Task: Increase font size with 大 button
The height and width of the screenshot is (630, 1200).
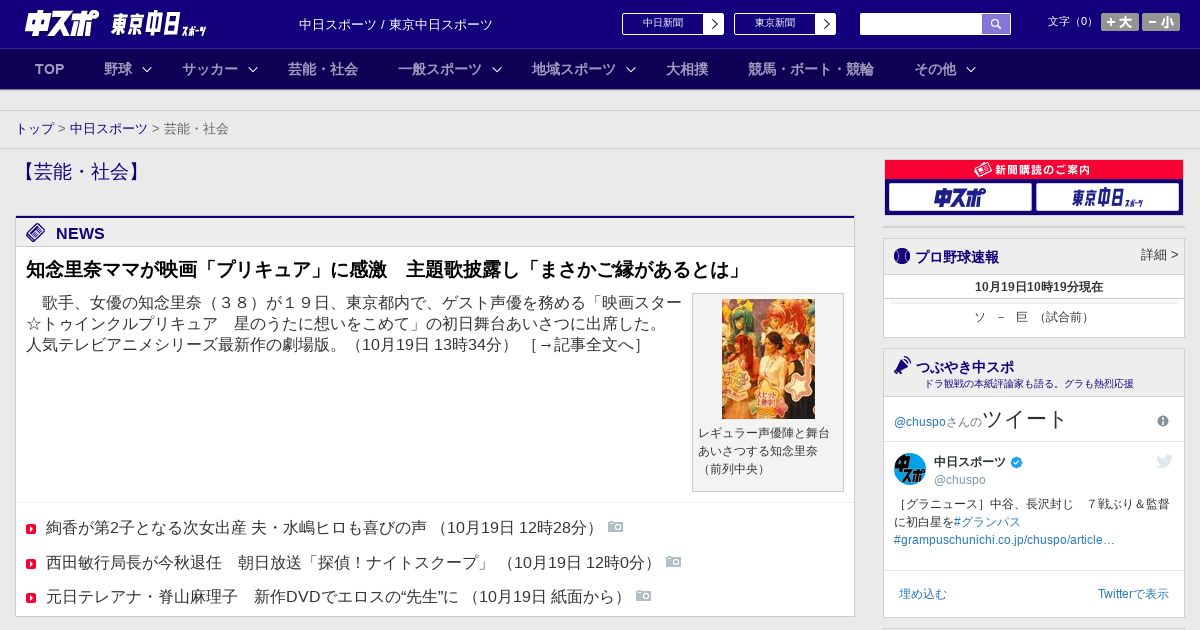Action: coord(1120,22)
